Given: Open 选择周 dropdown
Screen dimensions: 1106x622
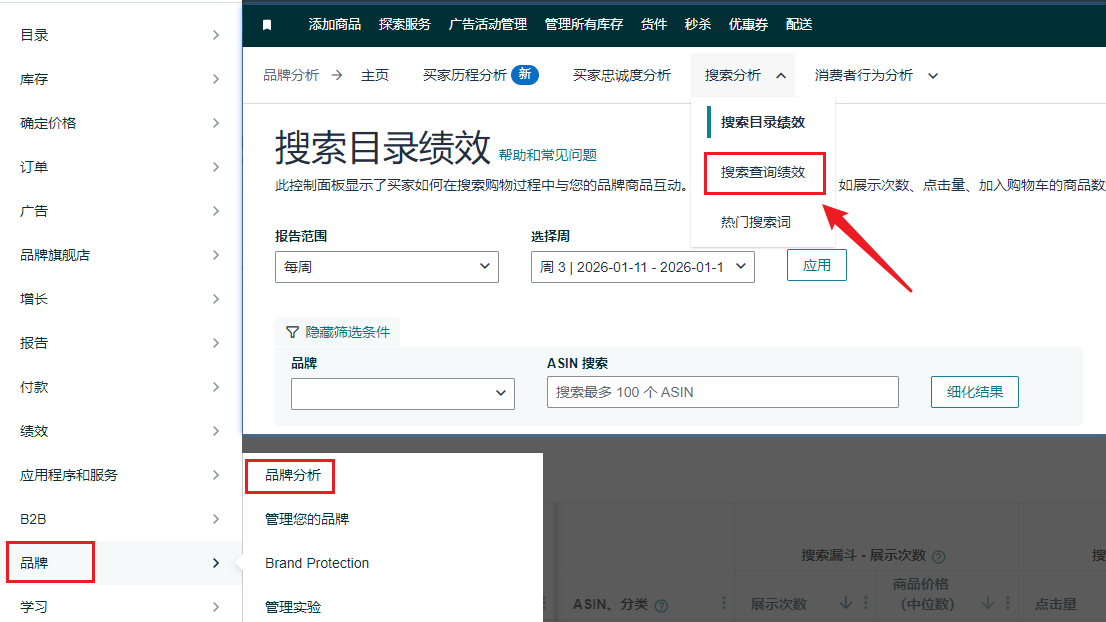Looking at the screenshot, I should click(x=643, y=267).
